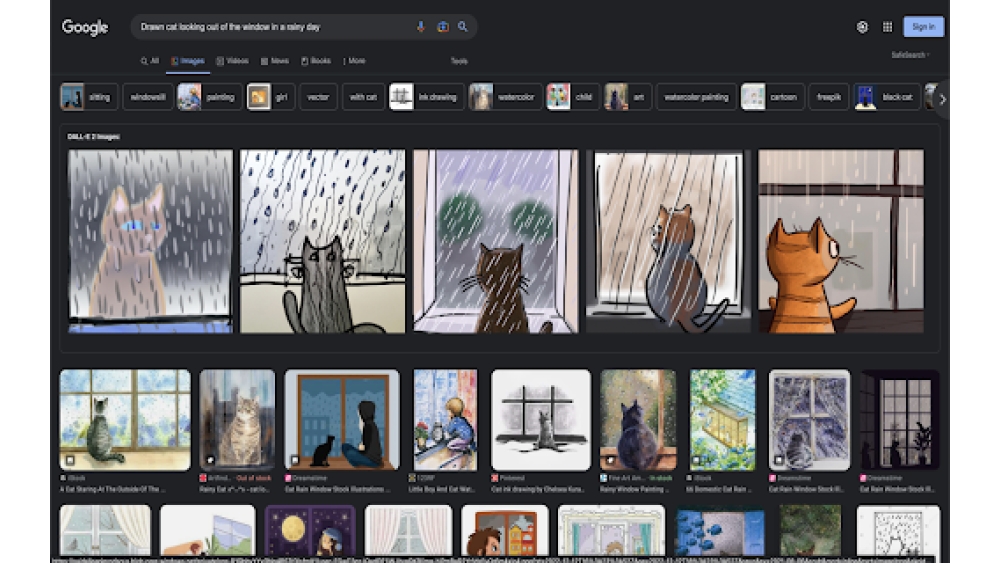The height and width of the screenshot is (563, 1000).
Task: Open moon and girl night thumbnail
Action: (x=310, y=530)
